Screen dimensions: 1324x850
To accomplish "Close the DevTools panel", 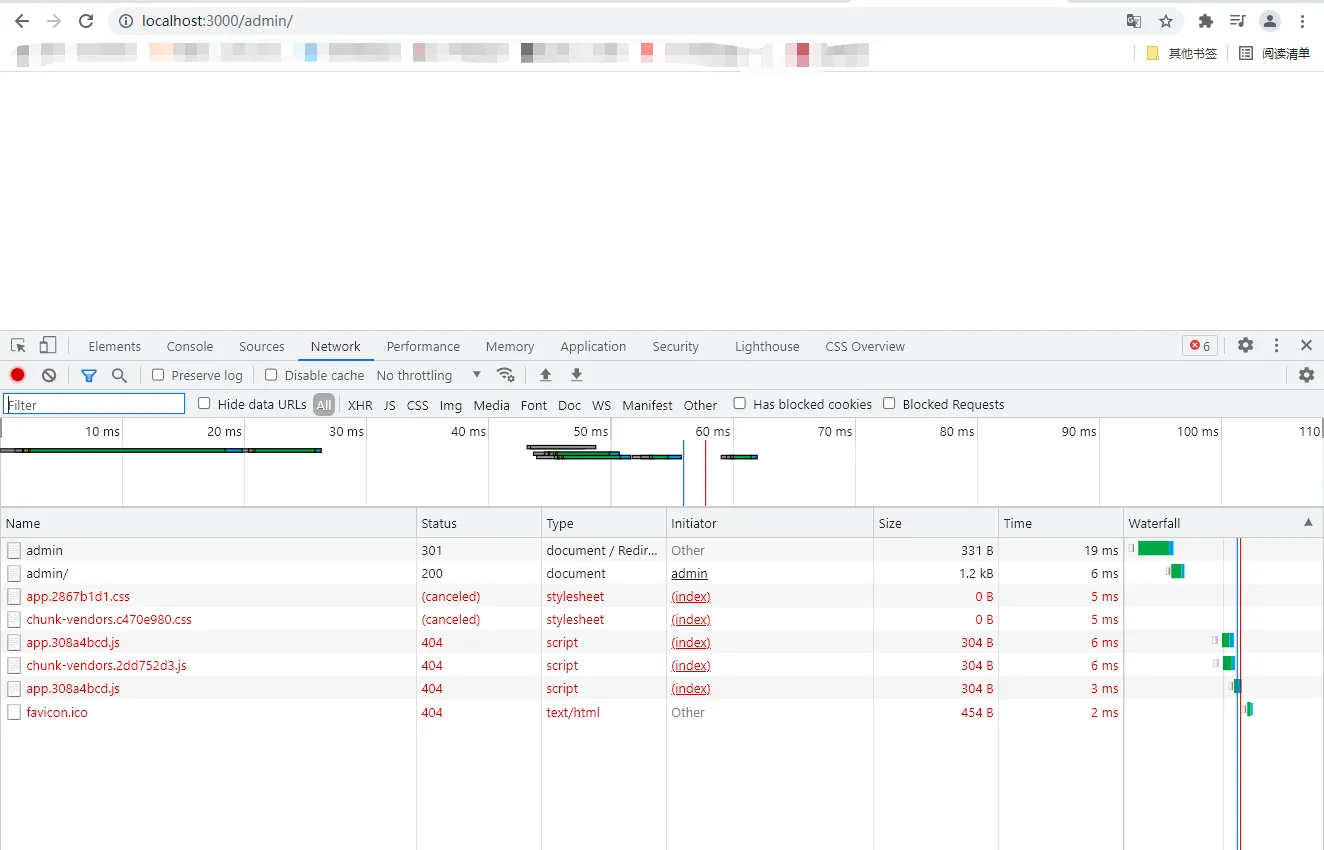I will point(1306,345).
